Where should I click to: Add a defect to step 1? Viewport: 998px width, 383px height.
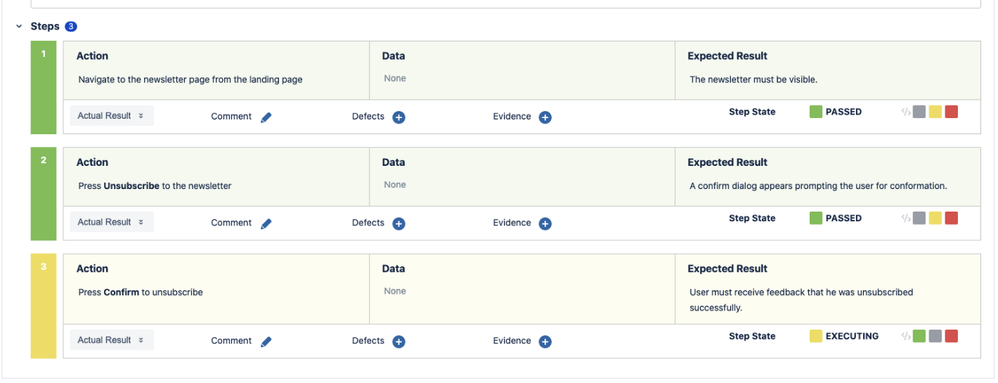pos(399,117)
